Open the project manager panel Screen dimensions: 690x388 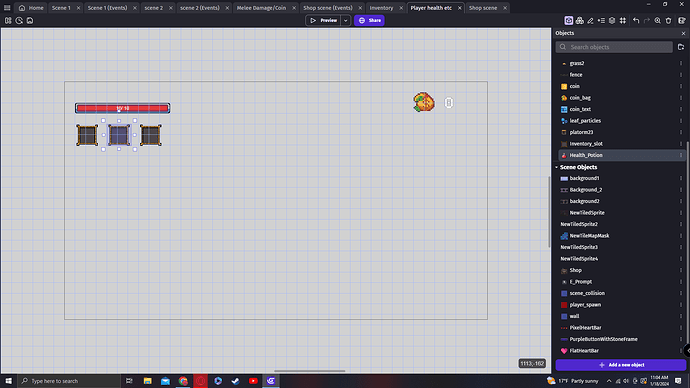8,20
